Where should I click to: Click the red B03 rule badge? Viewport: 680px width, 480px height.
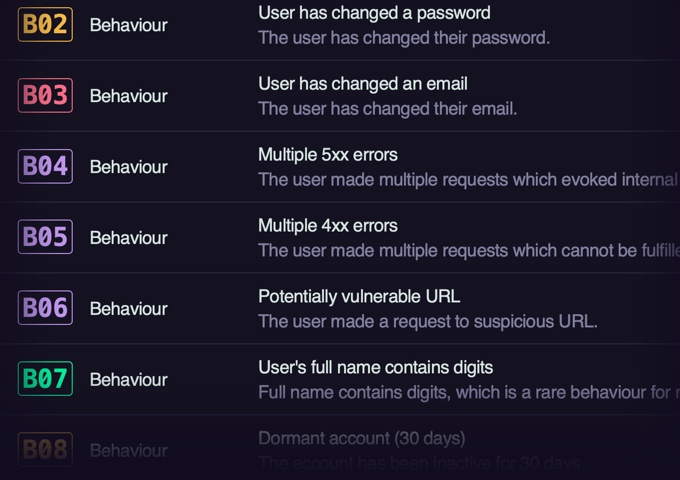(x=45, y=95)
